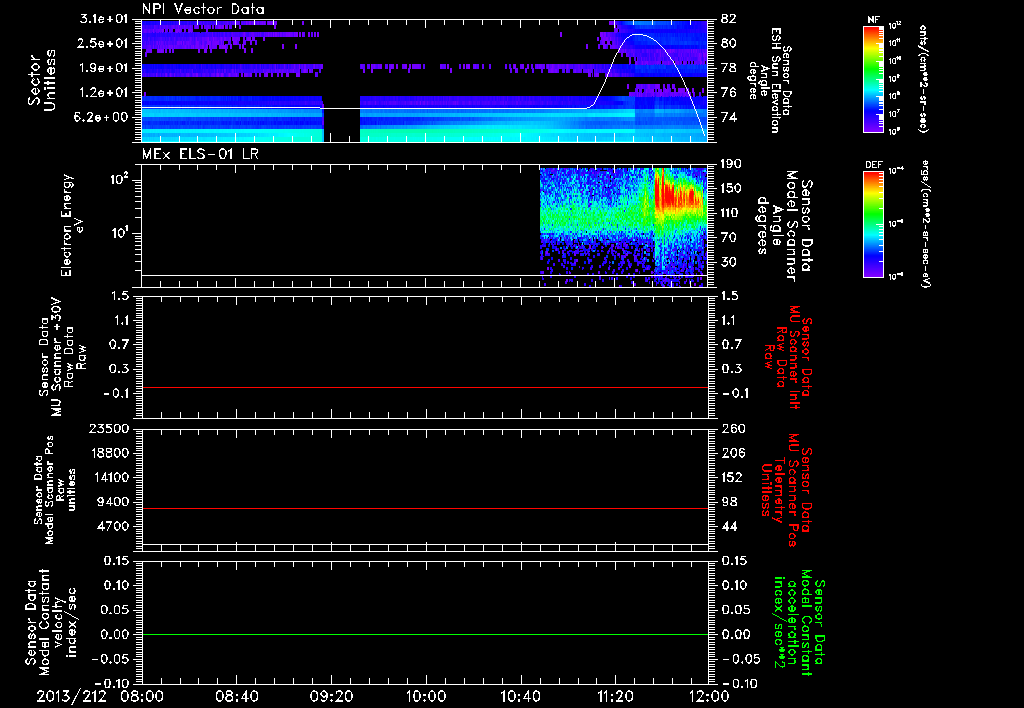Screen dimensions: 1024x708
Task: Click the peak of the white sun elevation curve
Action: (x=638, y=34)
